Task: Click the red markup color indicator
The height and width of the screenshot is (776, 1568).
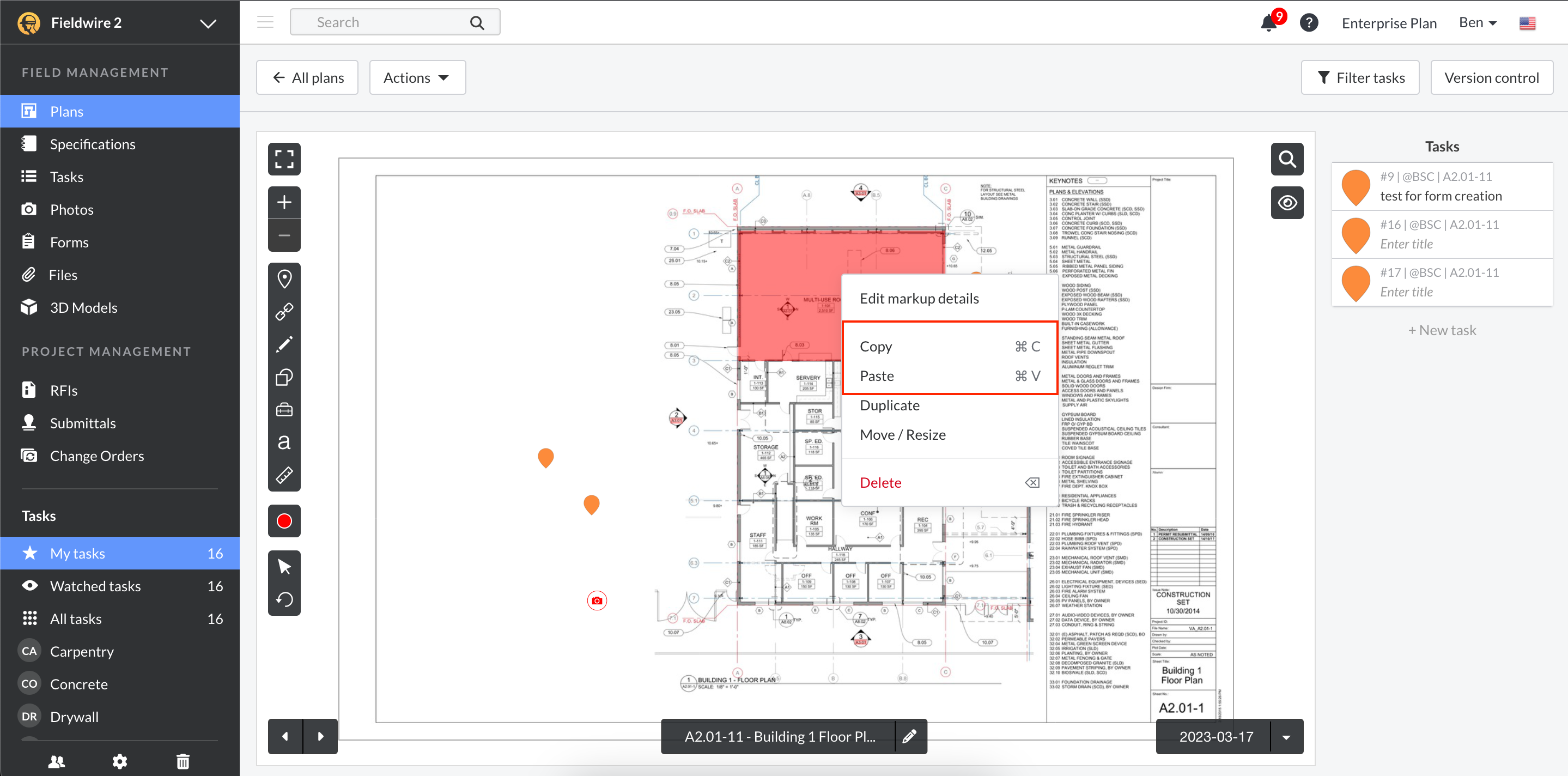Action: (x=284, y=521)
